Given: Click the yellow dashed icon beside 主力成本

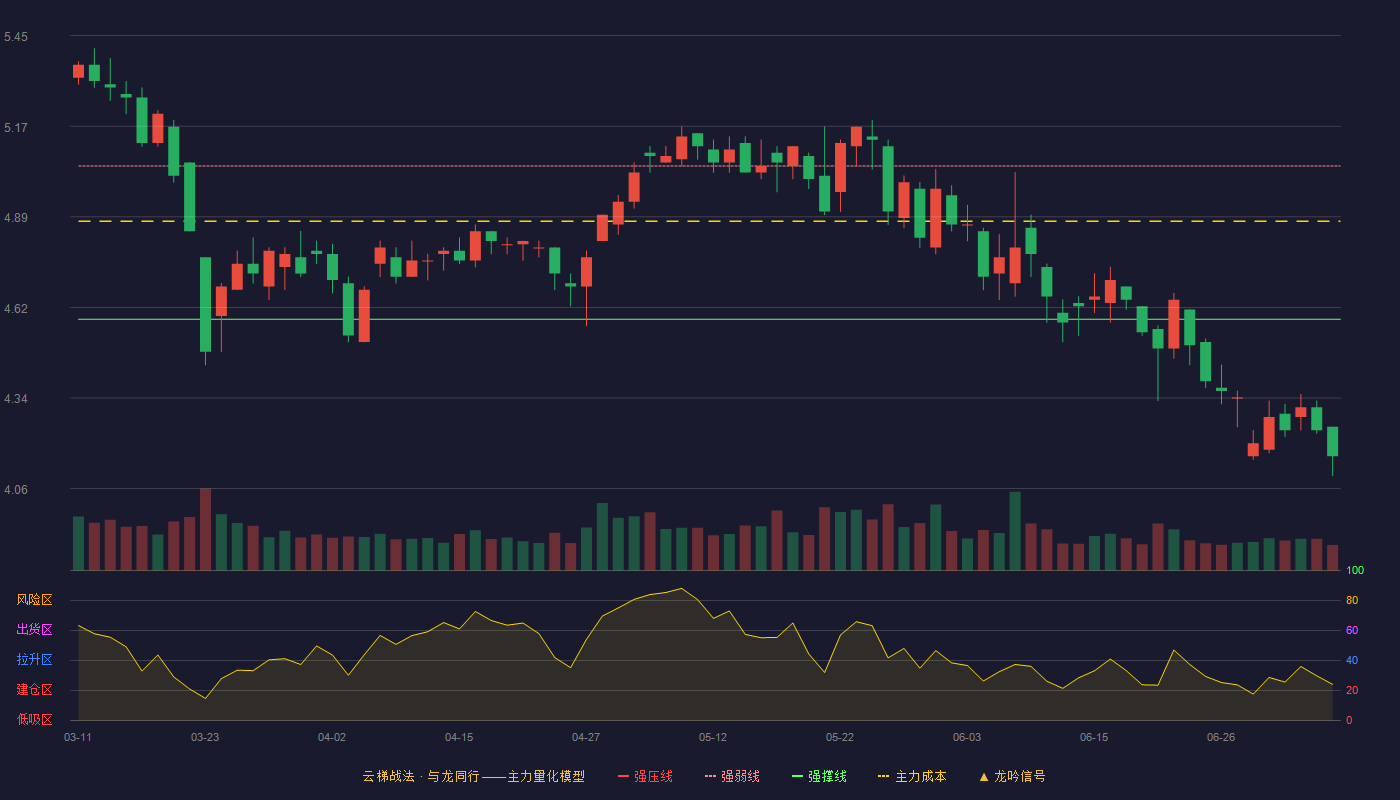Looking at the screenshot, I should pos(884,776).
